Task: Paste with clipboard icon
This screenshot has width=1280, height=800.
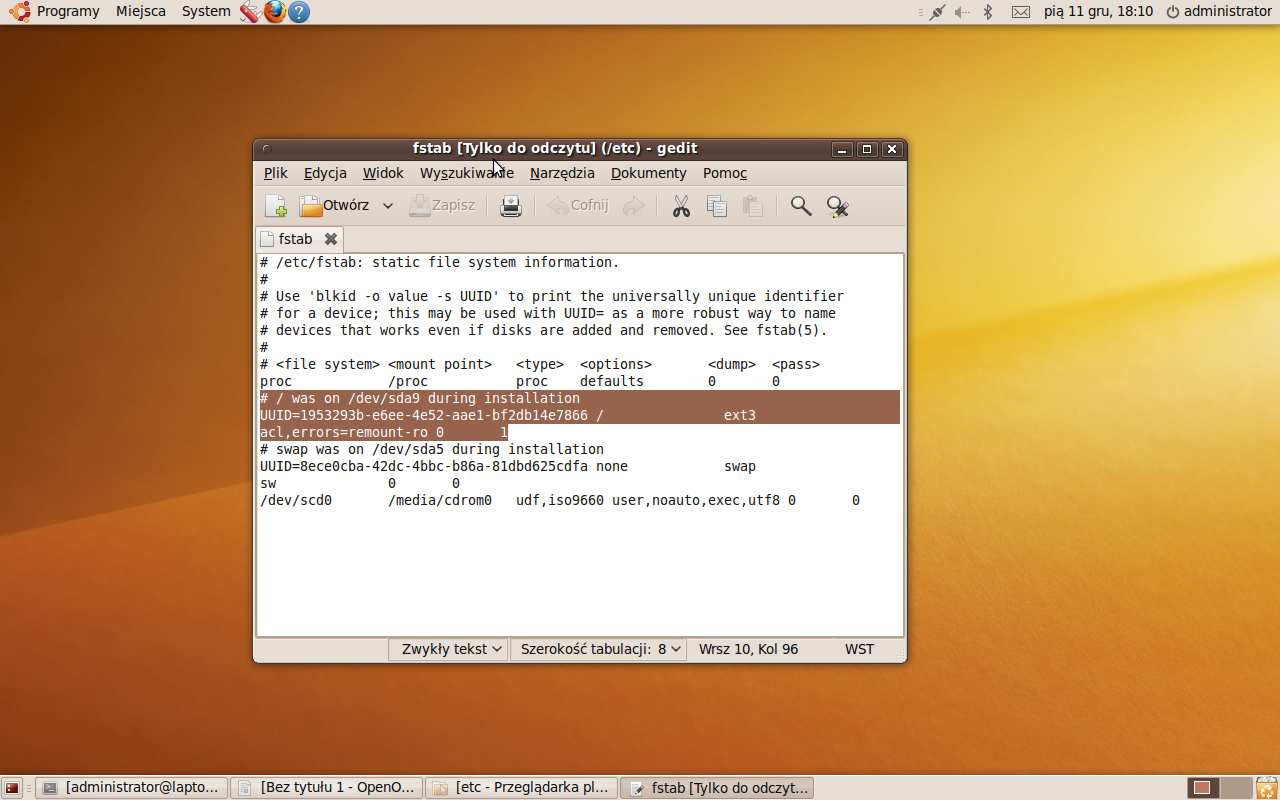Action: click(x=753, y=206)
